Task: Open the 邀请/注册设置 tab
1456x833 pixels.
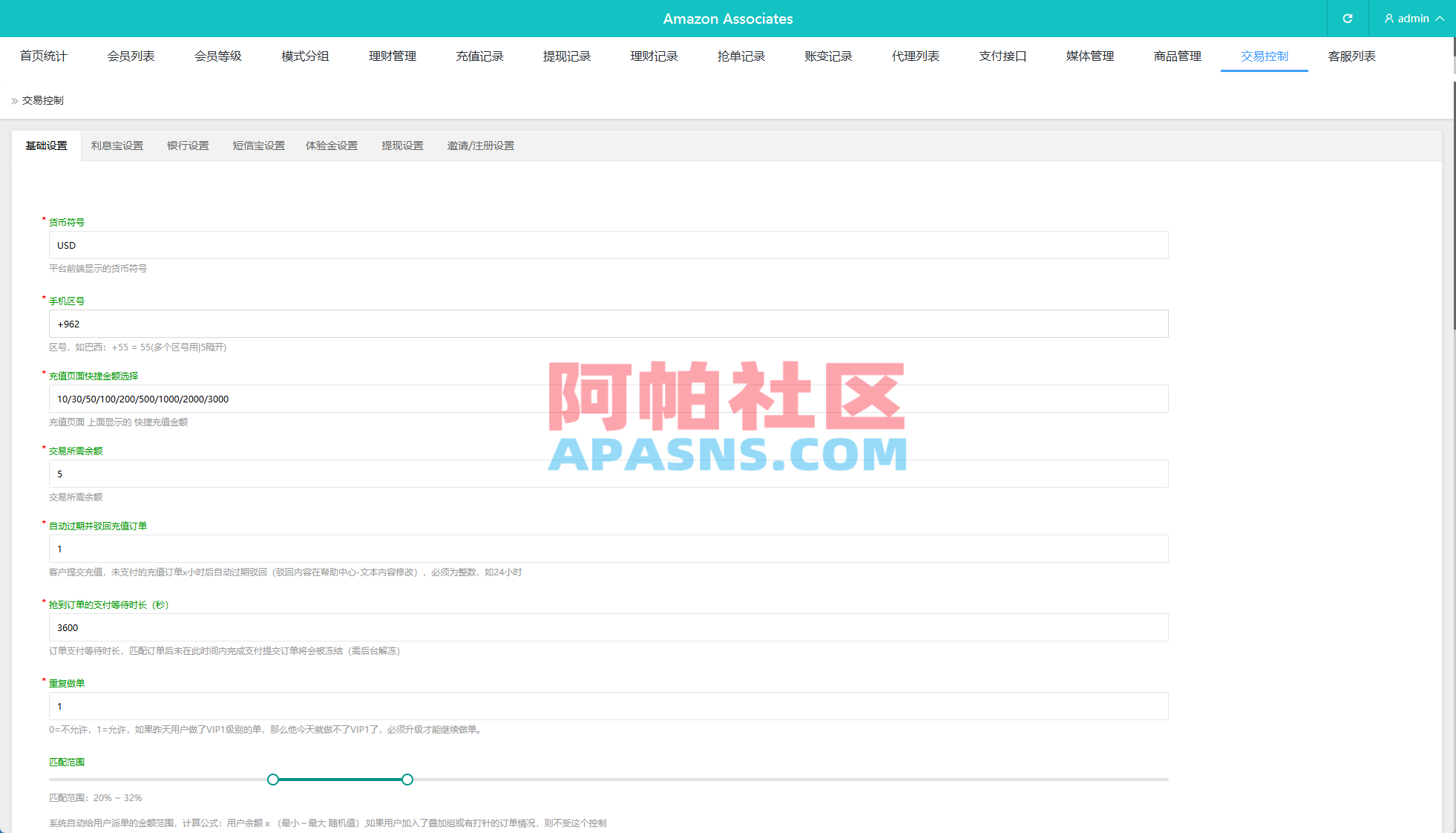Action: (481, 146)
